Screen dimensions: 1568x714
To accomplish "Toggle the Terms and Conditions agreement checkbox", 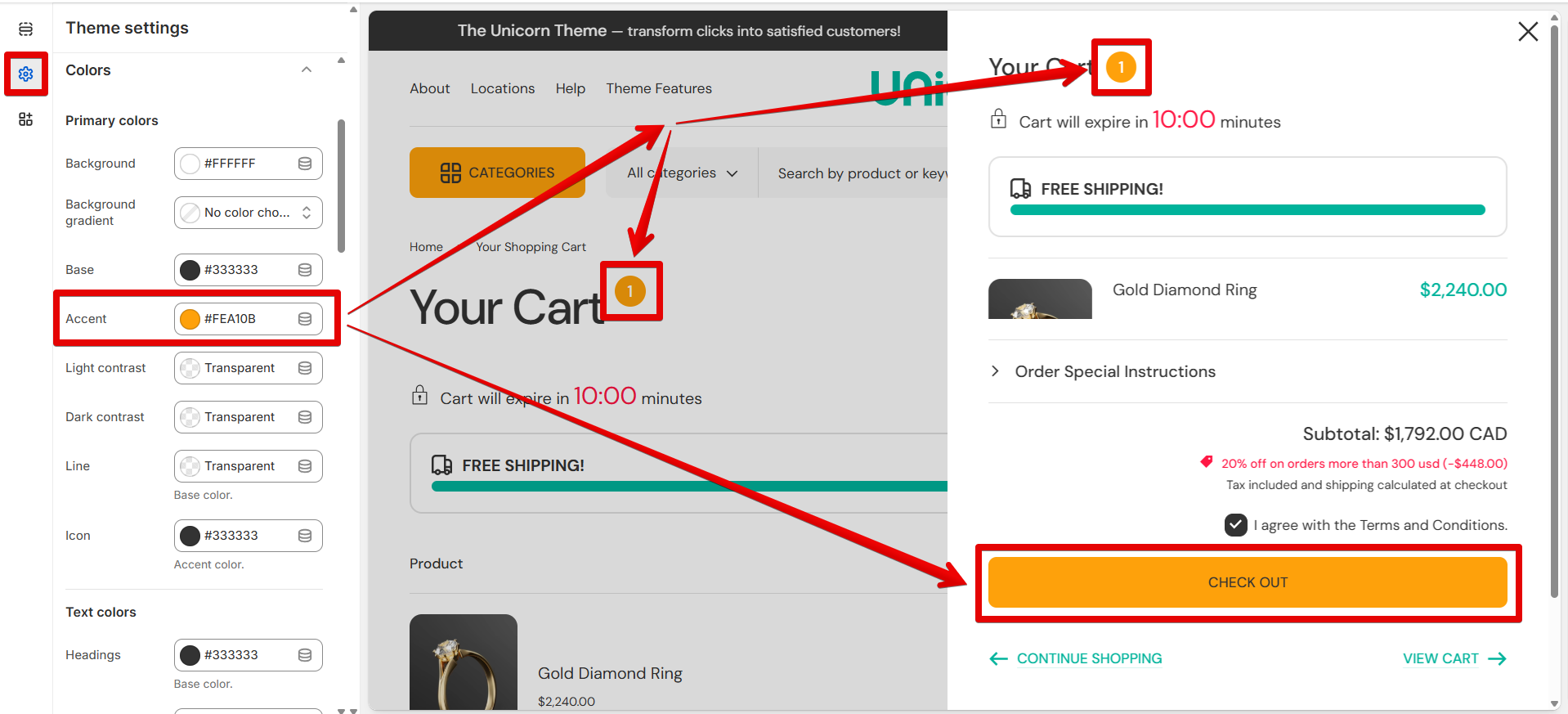I will (x=1235, y=525).
